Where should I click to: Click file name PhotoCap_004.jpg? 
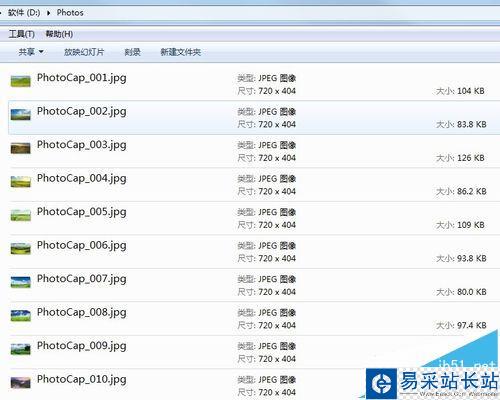pyautogui.click(x=82, y=179)
